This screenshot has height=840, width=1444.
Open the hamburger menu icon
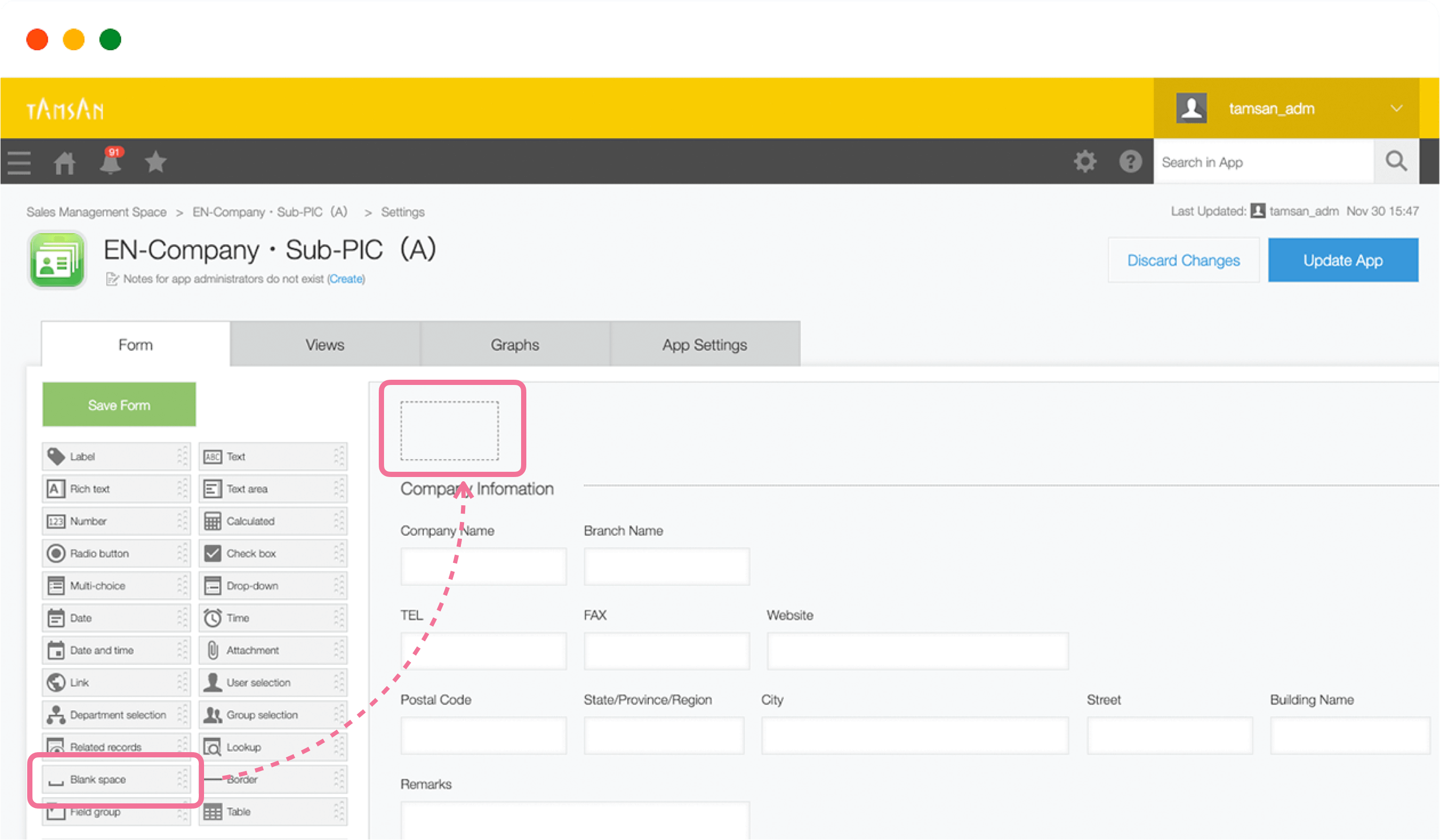tap(19, 162)
